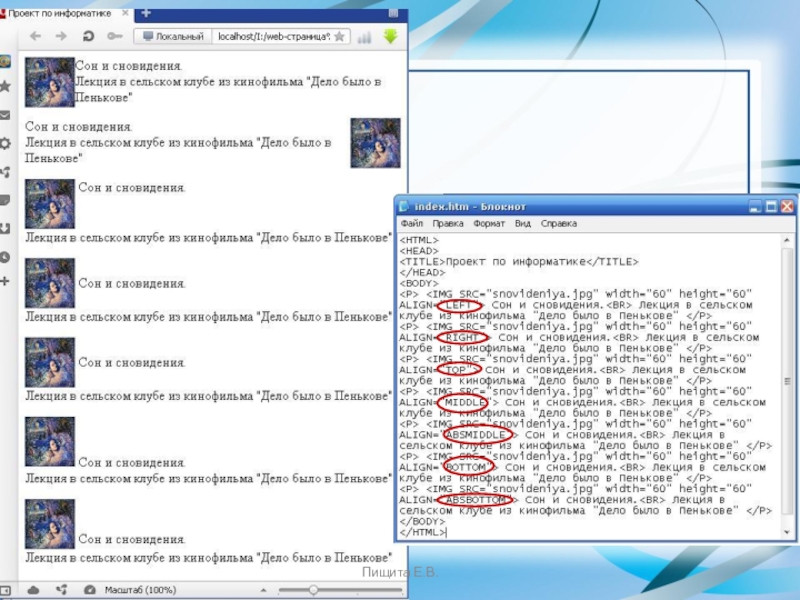Open the sidebar mail envelope panel
Image resolution: width=800 pixels, height=600 pixels.
[x=6, y=115]
